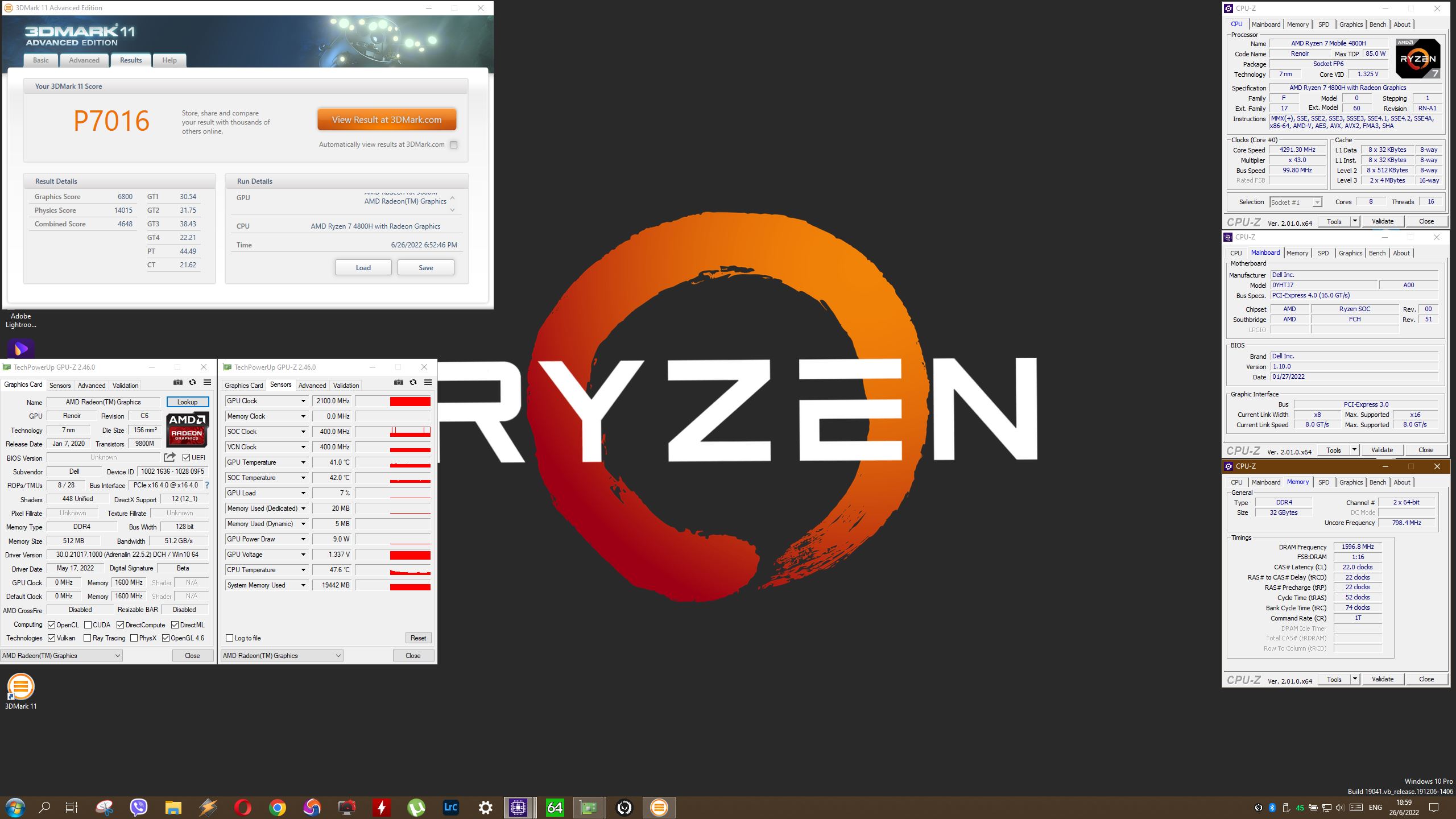Toggle the Vulkan checkbox
1456x819 pixels.
tap(52, 638)
